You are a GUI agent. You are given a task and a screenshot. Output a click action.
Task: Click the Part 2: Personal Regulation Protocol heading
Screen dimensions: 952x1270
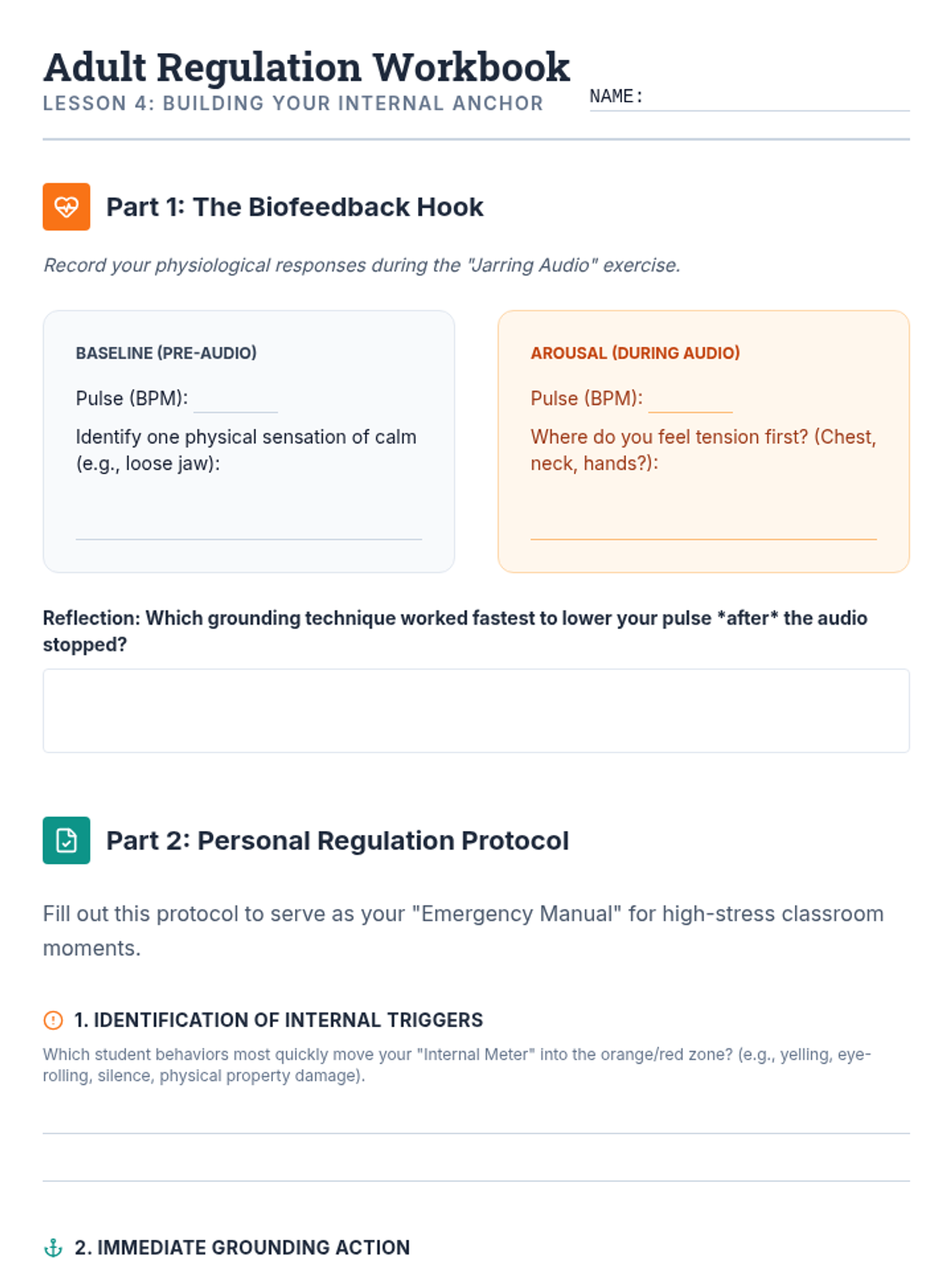pyautogui.click(x=338, y=841)
